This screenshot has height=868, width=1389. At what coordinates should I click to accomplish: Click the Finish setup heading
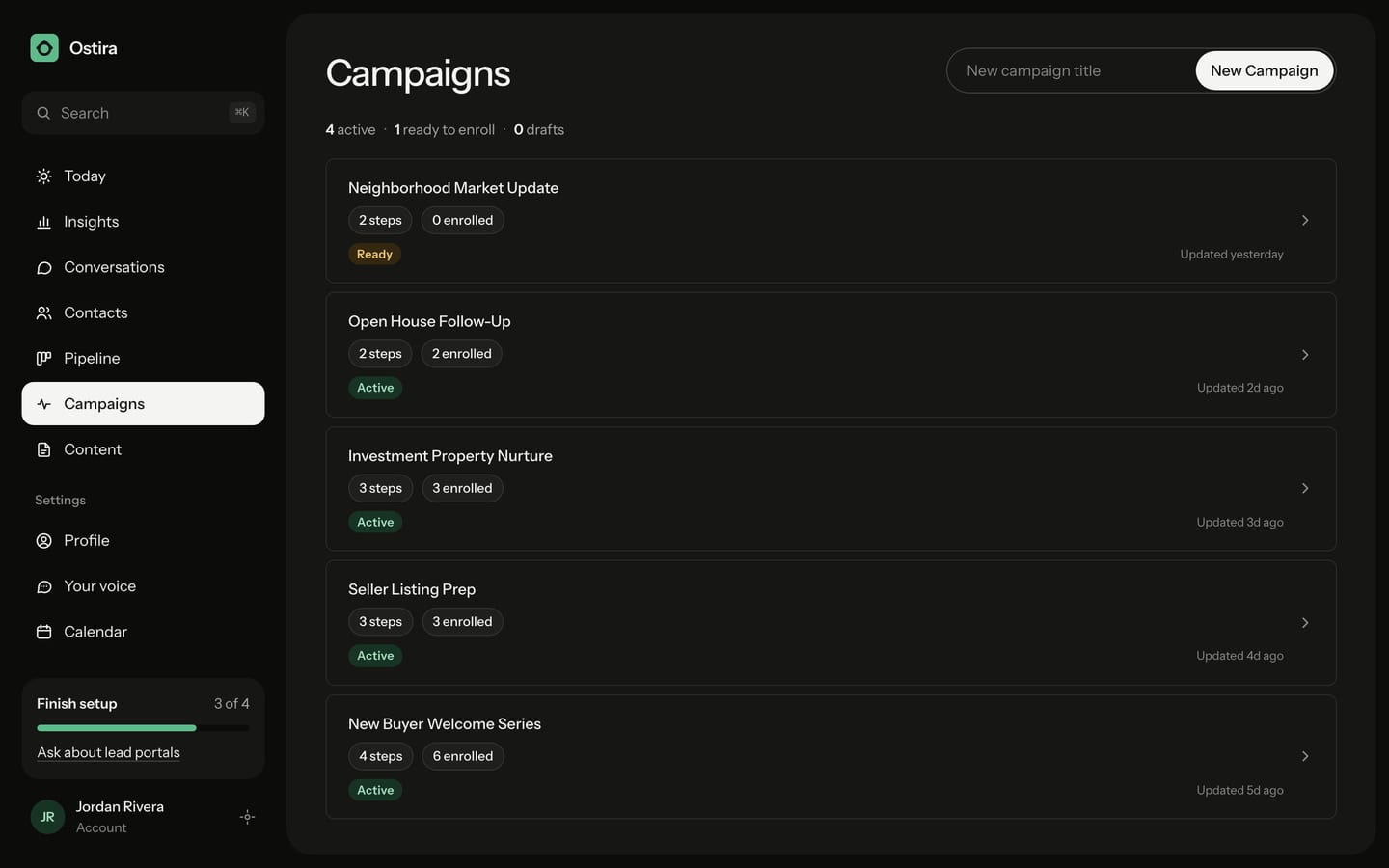[x=77, y=704]
